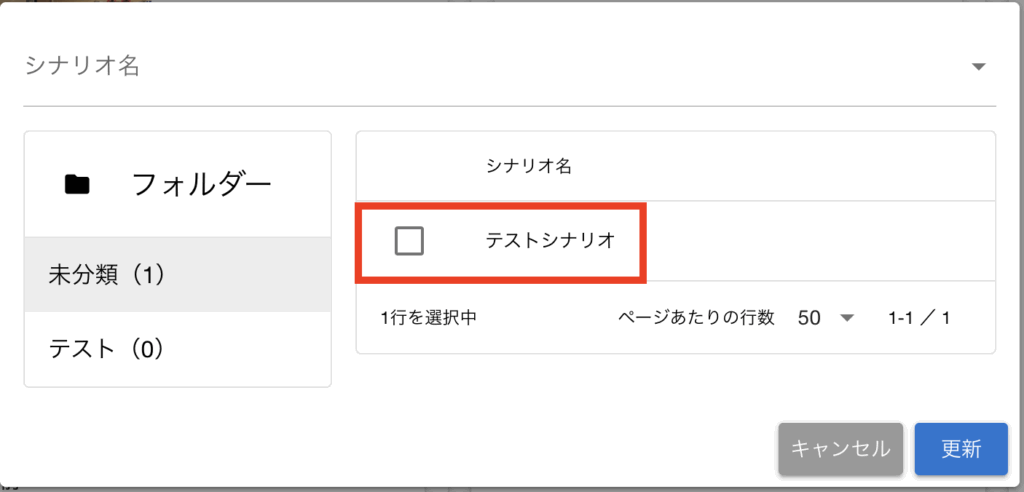This screenshot has width=1024, height=492.
Task: Click the シナリオ名 column header
Action: pyautogui.click(x=529, y=166)
